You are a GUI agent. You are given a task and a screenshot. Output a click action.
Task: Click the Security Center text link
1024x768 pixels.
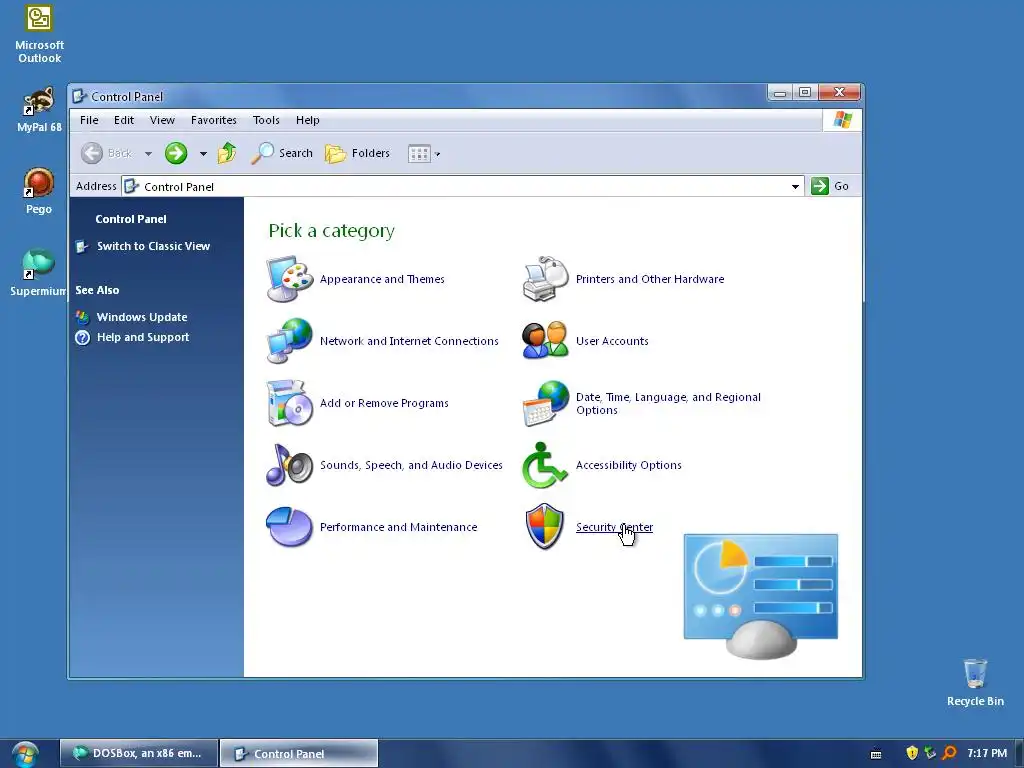(x=614, y=527)
